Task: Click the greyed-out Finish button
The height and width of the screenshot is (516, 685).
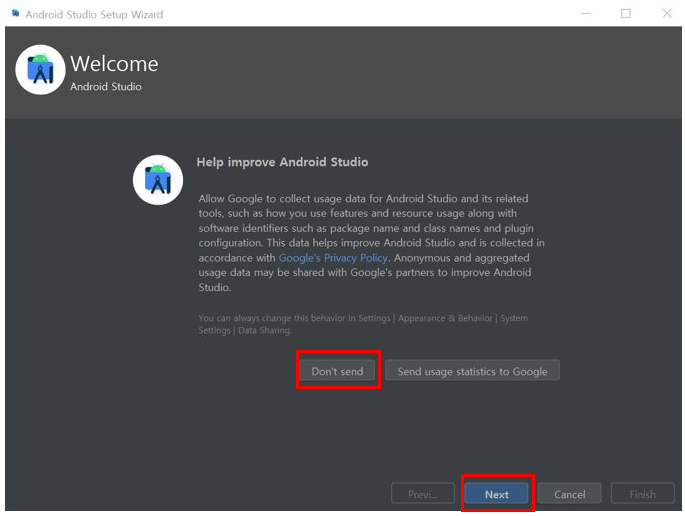Action: click(x=642, y=494)
